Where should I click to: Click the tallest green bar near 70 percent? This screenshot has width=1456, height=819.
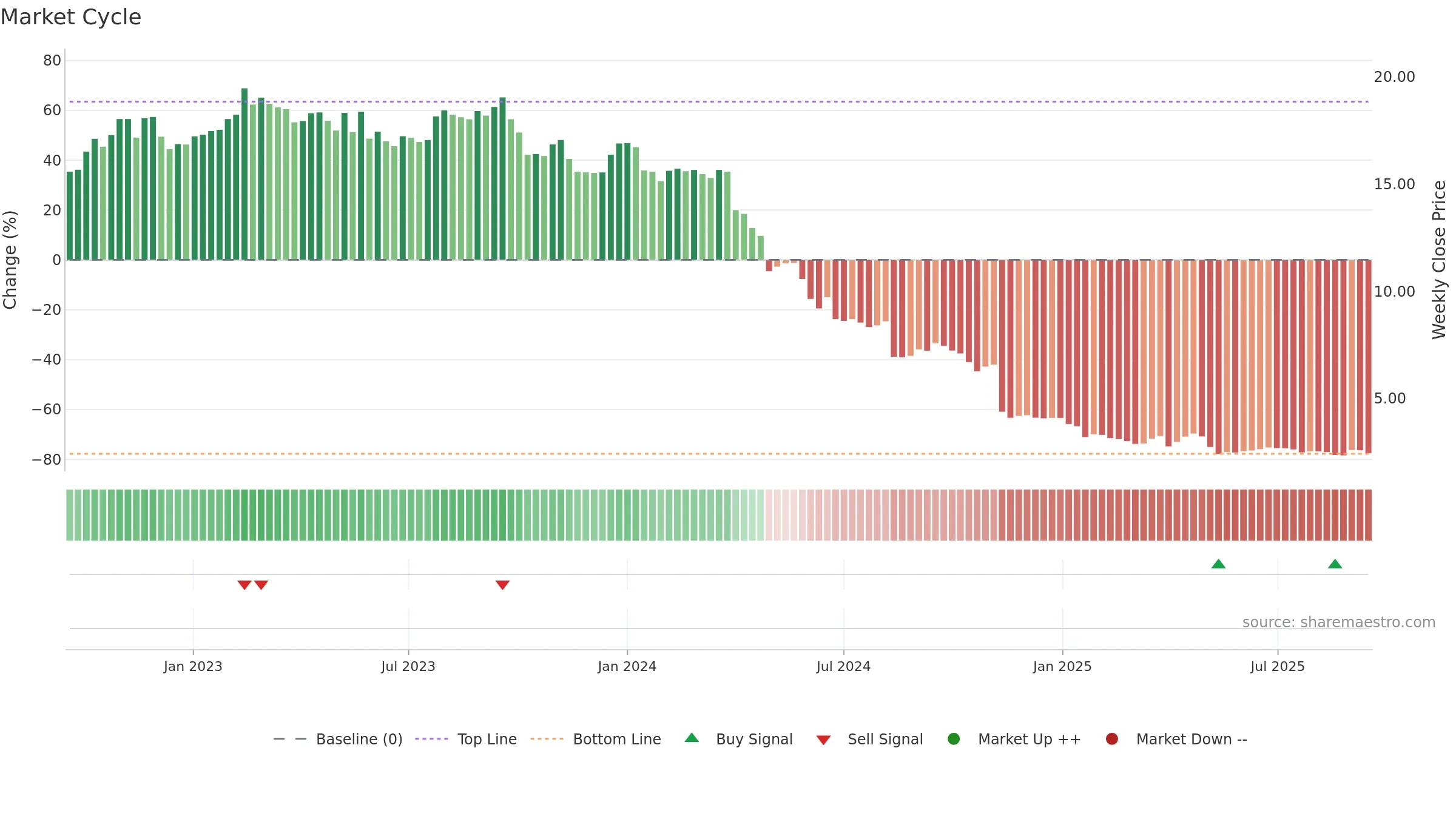[244, 174]
